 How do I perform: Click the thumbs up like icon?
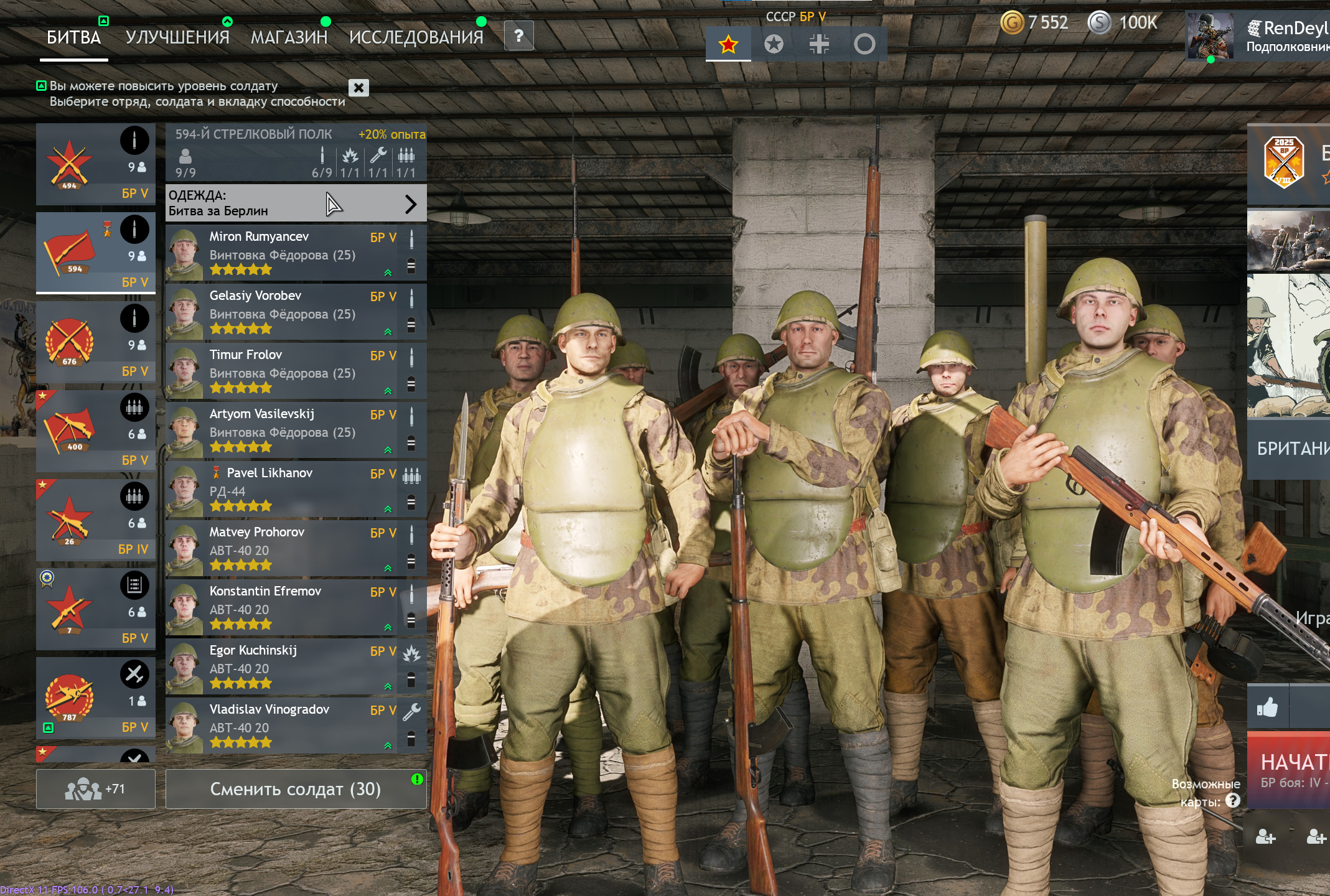tap(1267, 707)
